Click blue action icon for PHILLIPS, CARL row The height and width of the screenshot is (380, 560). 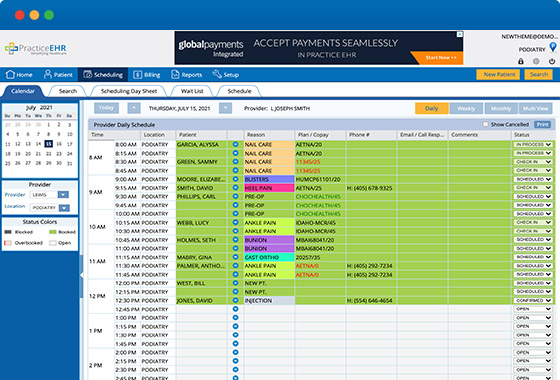coord(235,196)
